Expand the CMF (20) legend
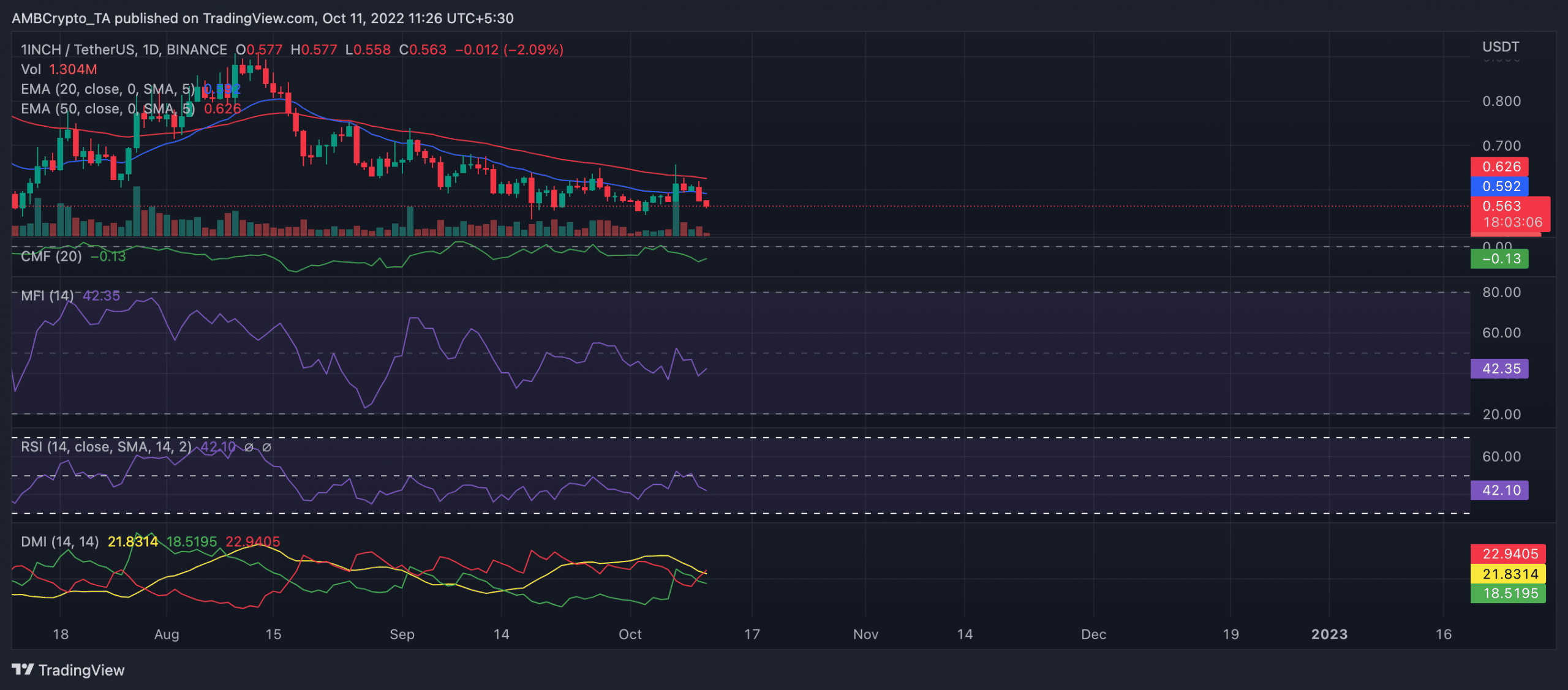 point(49,256)
